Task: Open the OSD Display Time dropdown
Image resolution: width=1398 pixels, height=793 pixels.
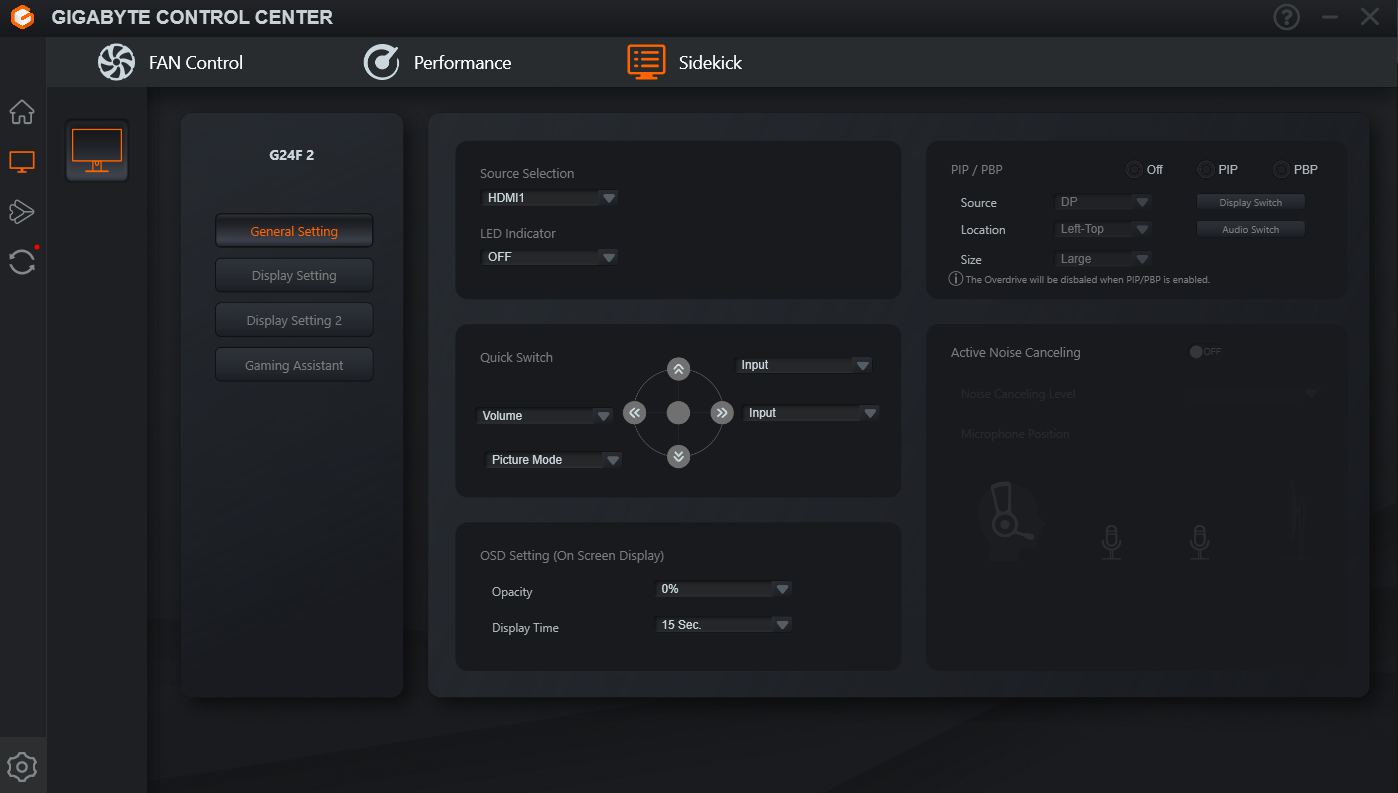Action: coord(724,625)
